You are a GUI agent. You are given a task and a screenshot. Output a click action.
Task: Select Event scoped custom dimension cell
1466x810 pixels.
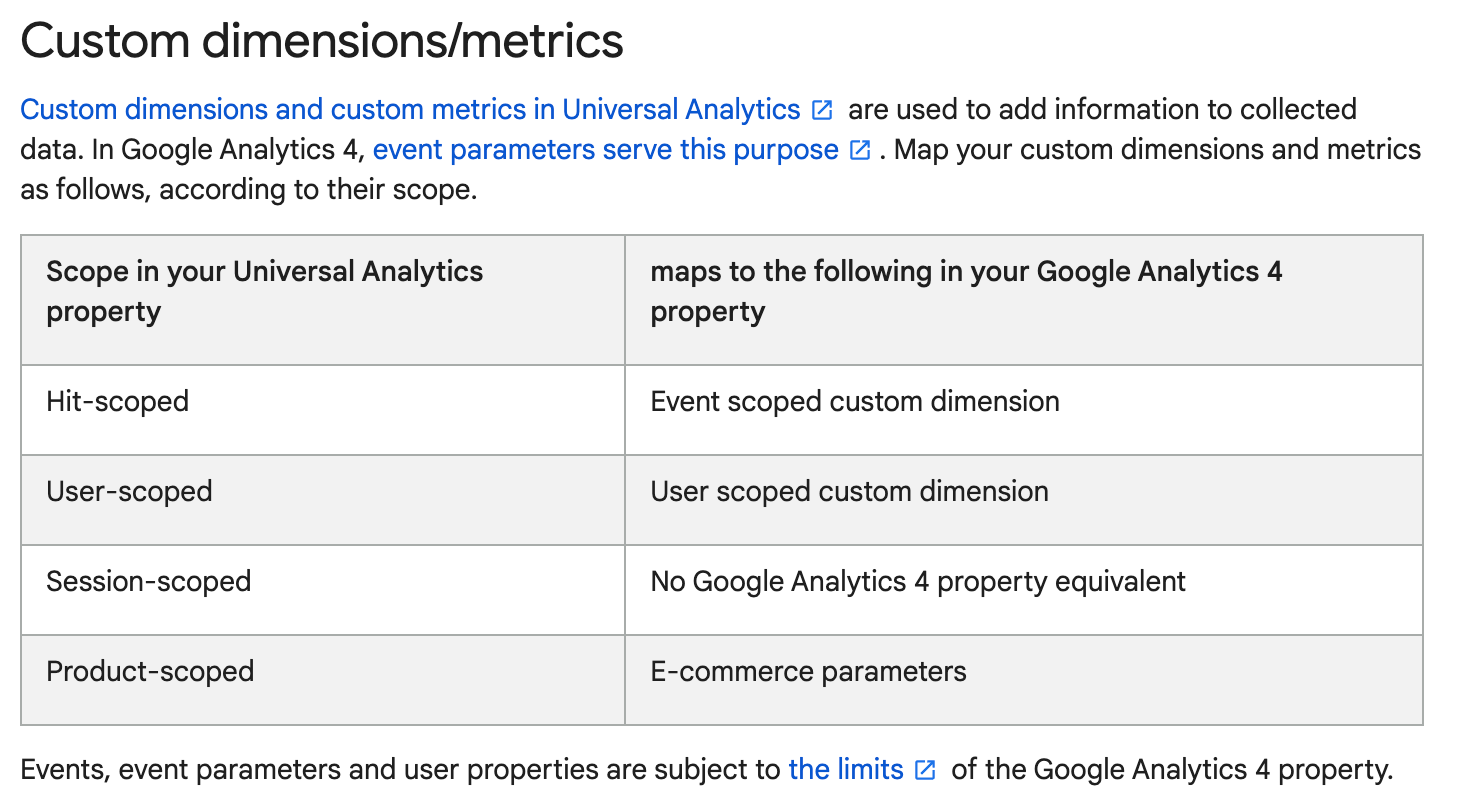click(1024, 410)
